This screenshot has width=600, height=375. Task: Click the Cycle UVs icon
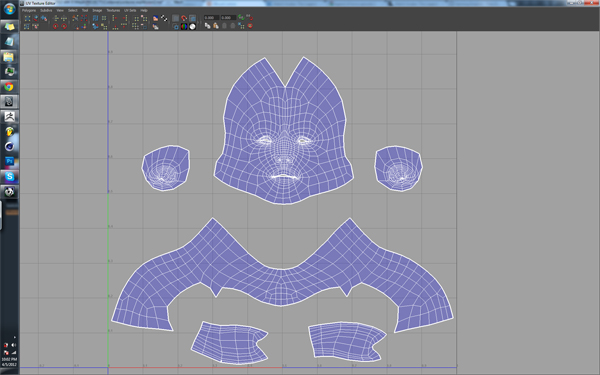point(250,26)
